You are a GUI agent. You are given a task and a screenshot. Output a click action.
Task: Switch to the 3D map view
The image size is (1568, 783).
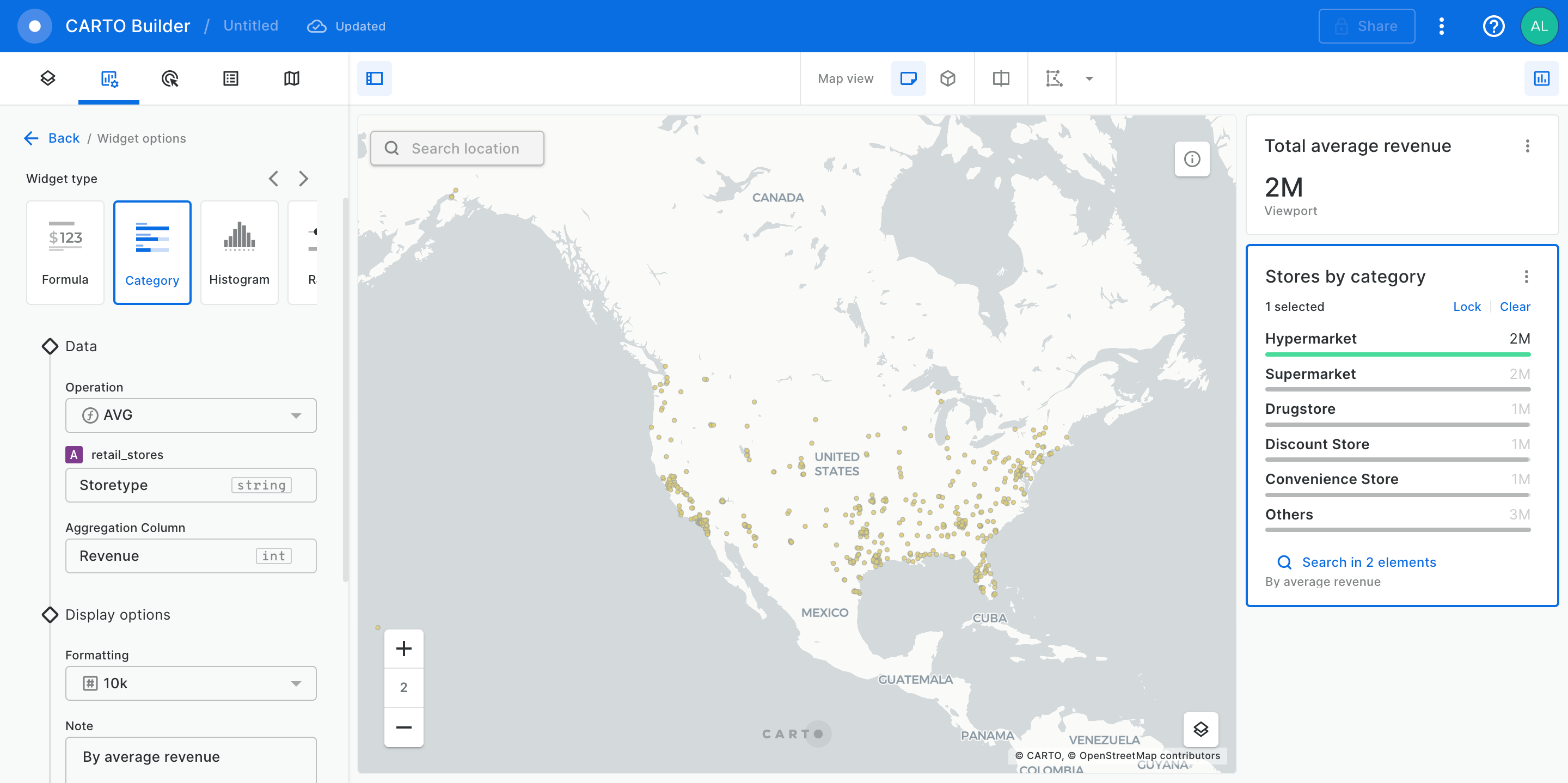pyautogui.click(x=948, y=78)
